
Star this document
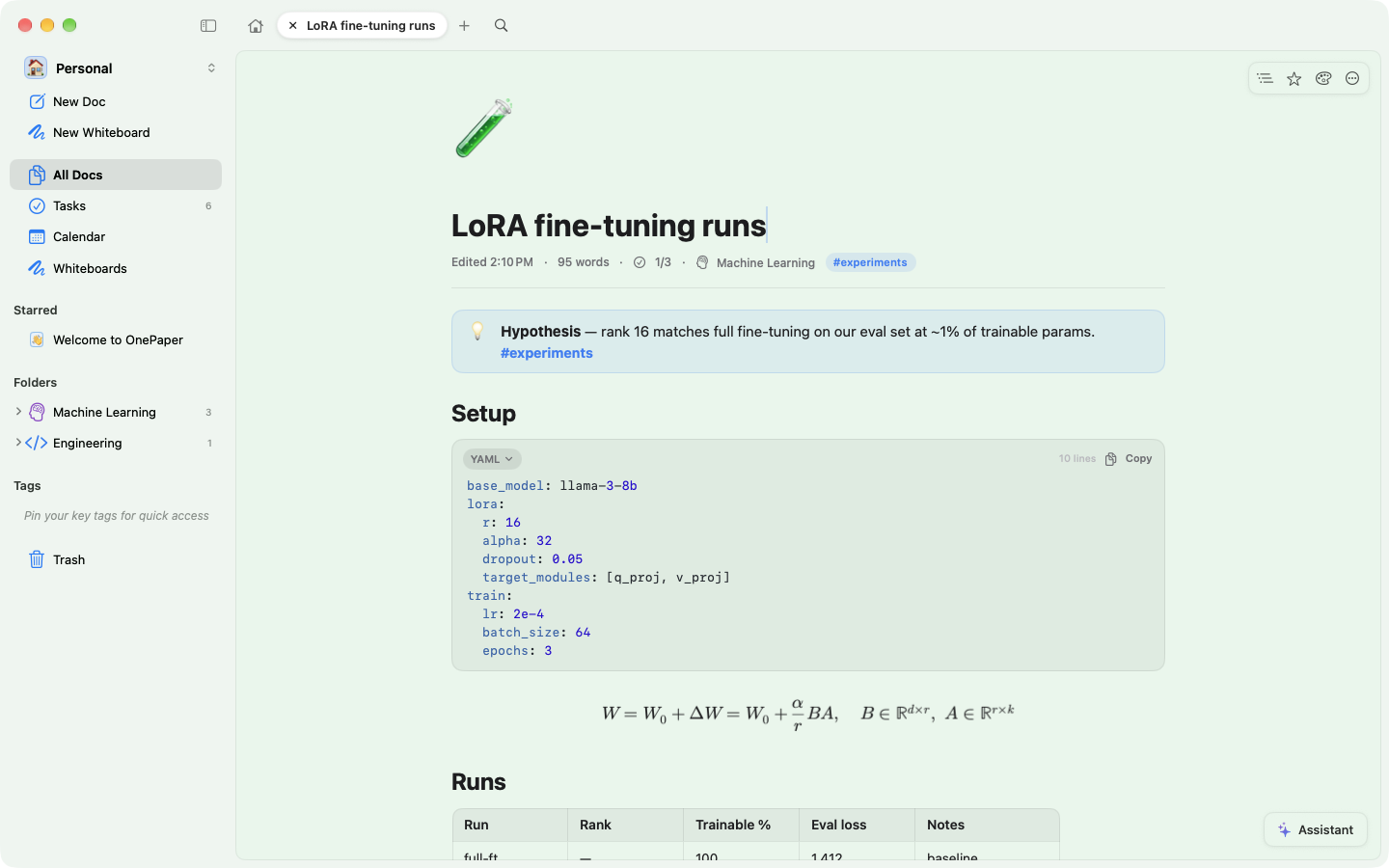[x=1294, y=79]
